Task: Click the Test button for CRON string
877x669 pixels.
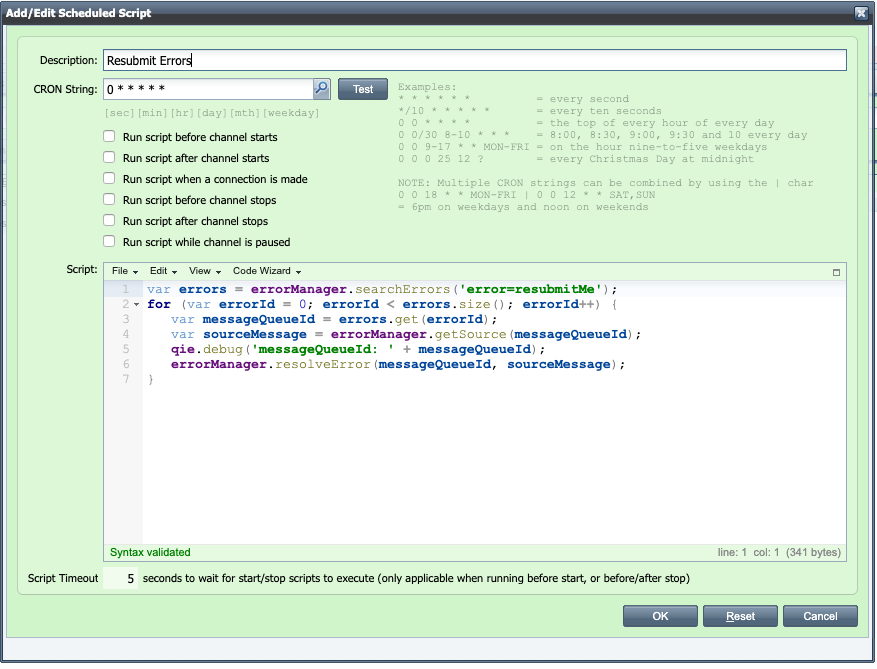Action: [363, 89]
